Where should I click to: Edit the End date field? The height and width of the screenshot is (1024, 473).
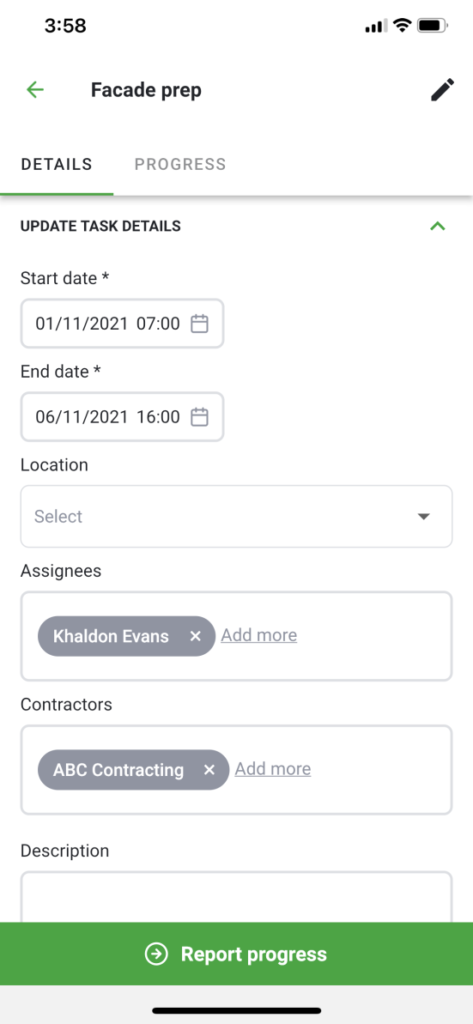pos(122,417)
